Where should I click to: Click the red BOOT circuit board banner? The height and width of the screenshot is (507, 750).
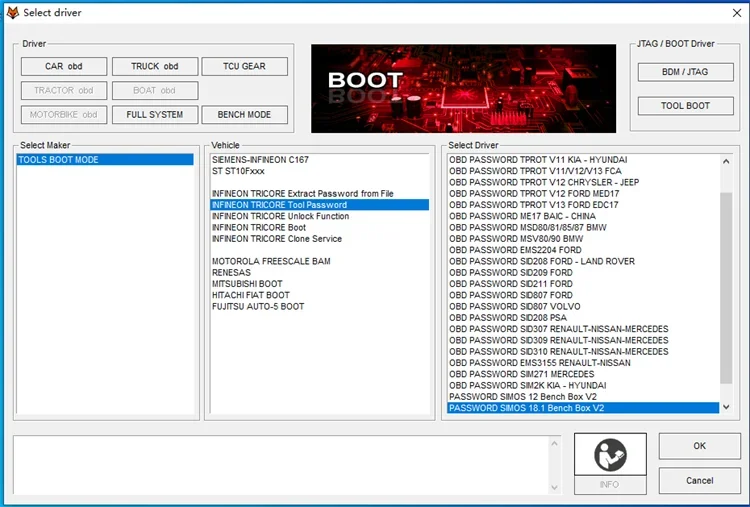pos(463,88)
